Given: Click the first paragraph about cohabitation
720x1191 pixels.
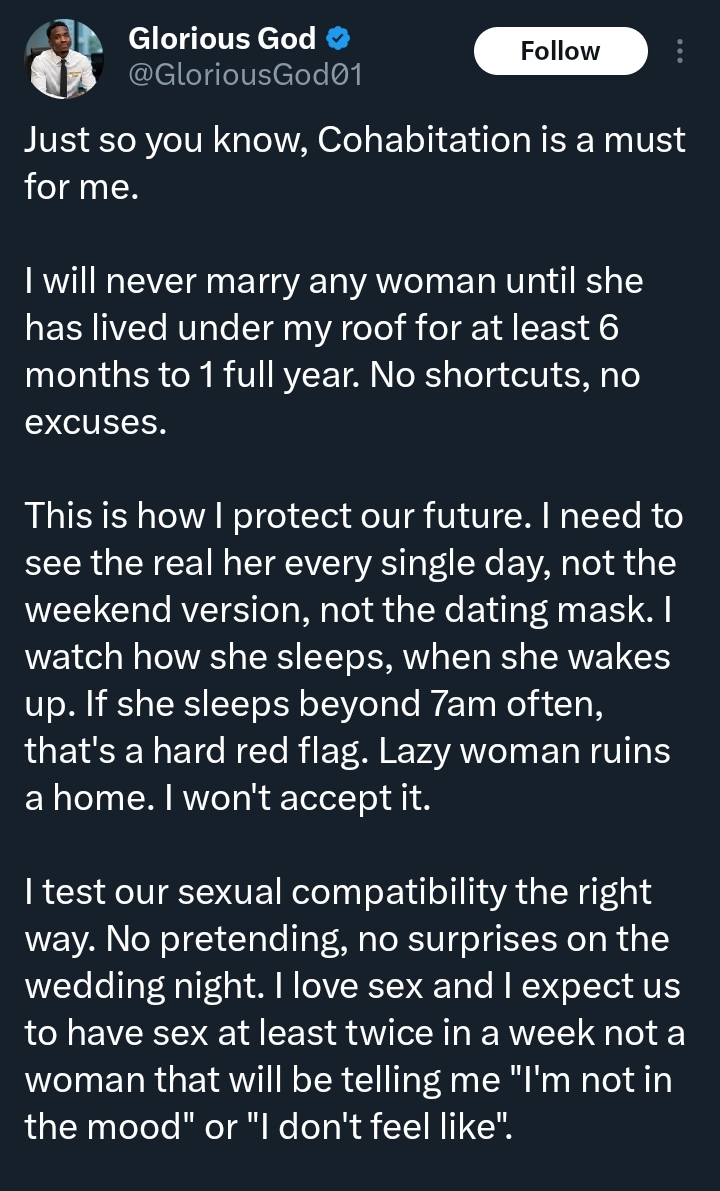Looking at the screenshot, I should pyautogui.click(x=353, y=163).
